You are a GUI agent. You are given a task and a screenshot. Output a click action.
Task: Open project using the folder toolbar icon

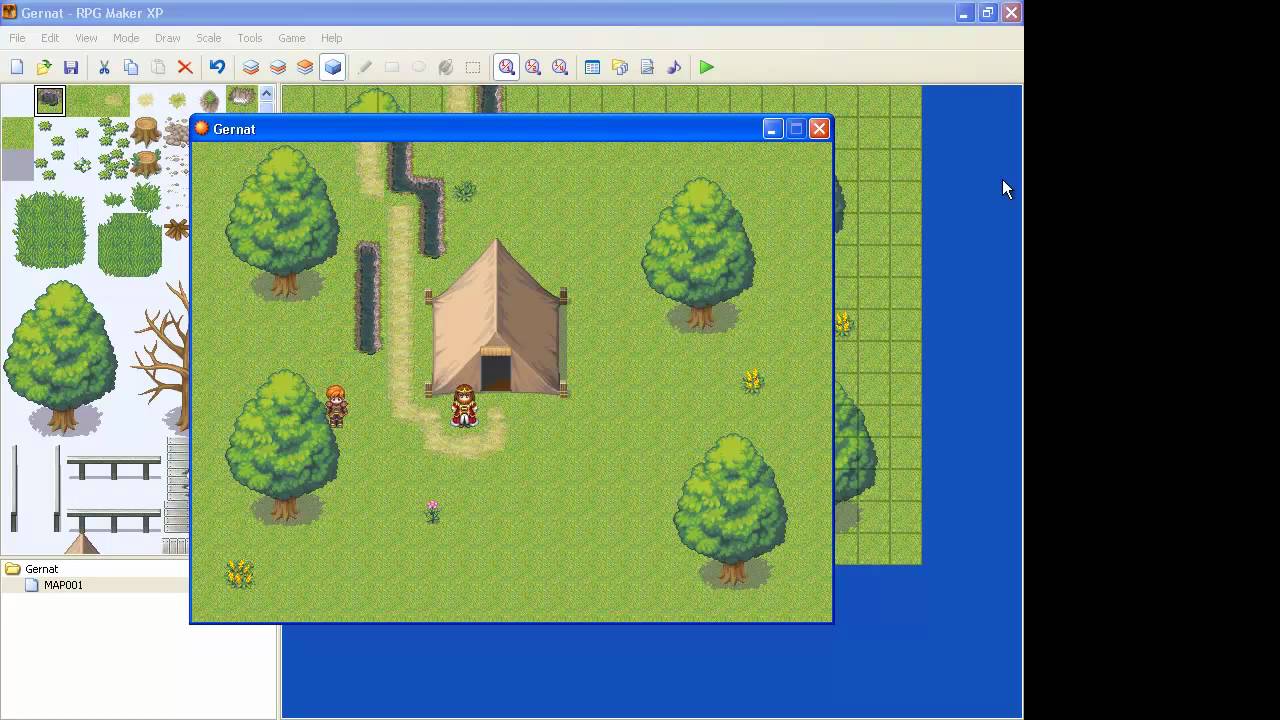(44, 67)
